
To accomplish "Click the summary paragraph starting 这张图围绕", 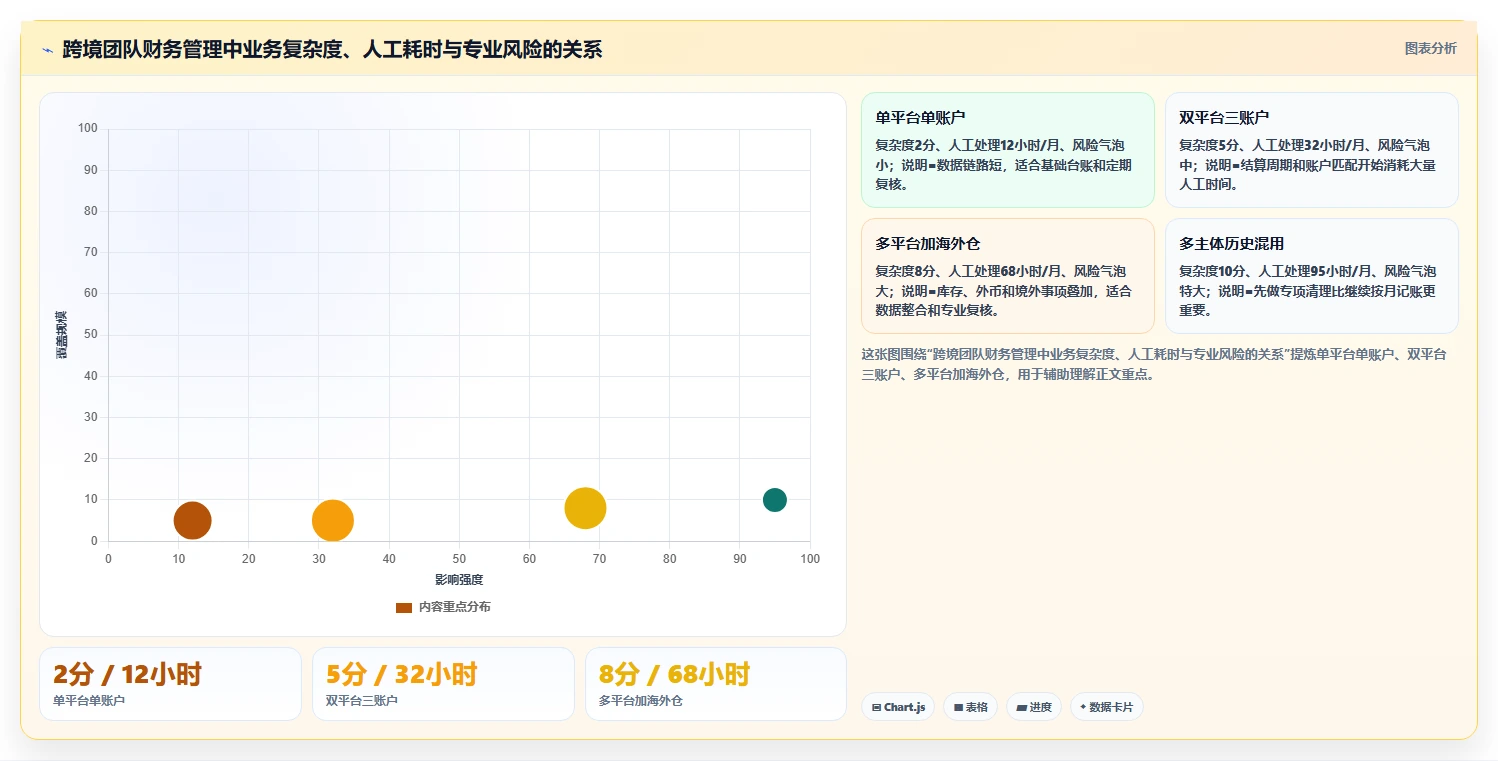I will tap(1155, 365).
